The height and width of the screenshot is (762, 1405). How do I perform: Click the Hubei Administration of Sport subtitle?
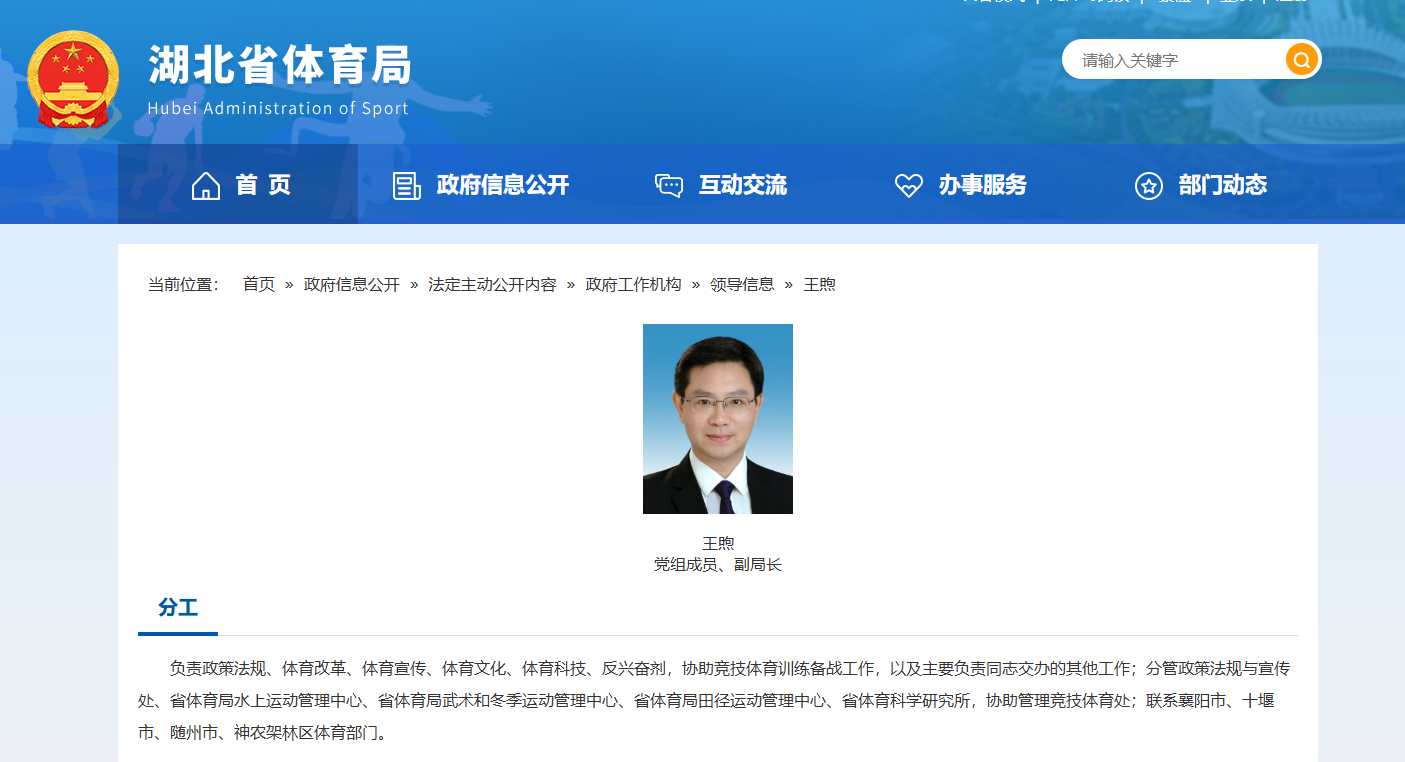[x=278, y=108]
